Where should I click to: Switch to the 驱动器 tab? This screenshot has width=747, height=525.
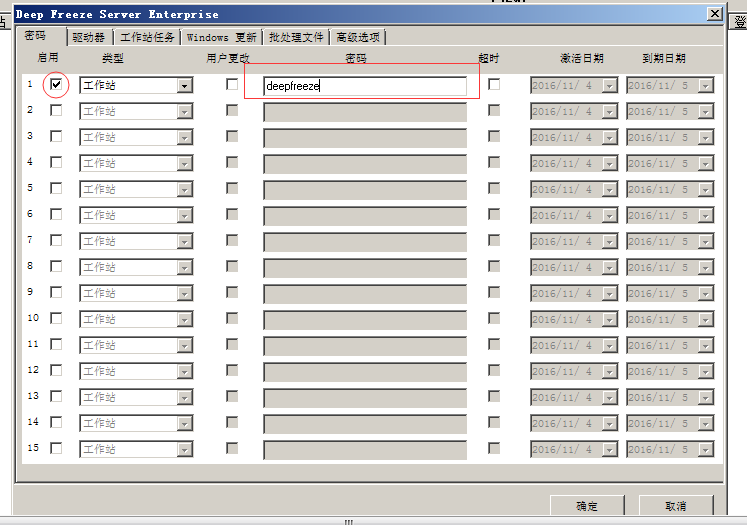click(89, 37)
